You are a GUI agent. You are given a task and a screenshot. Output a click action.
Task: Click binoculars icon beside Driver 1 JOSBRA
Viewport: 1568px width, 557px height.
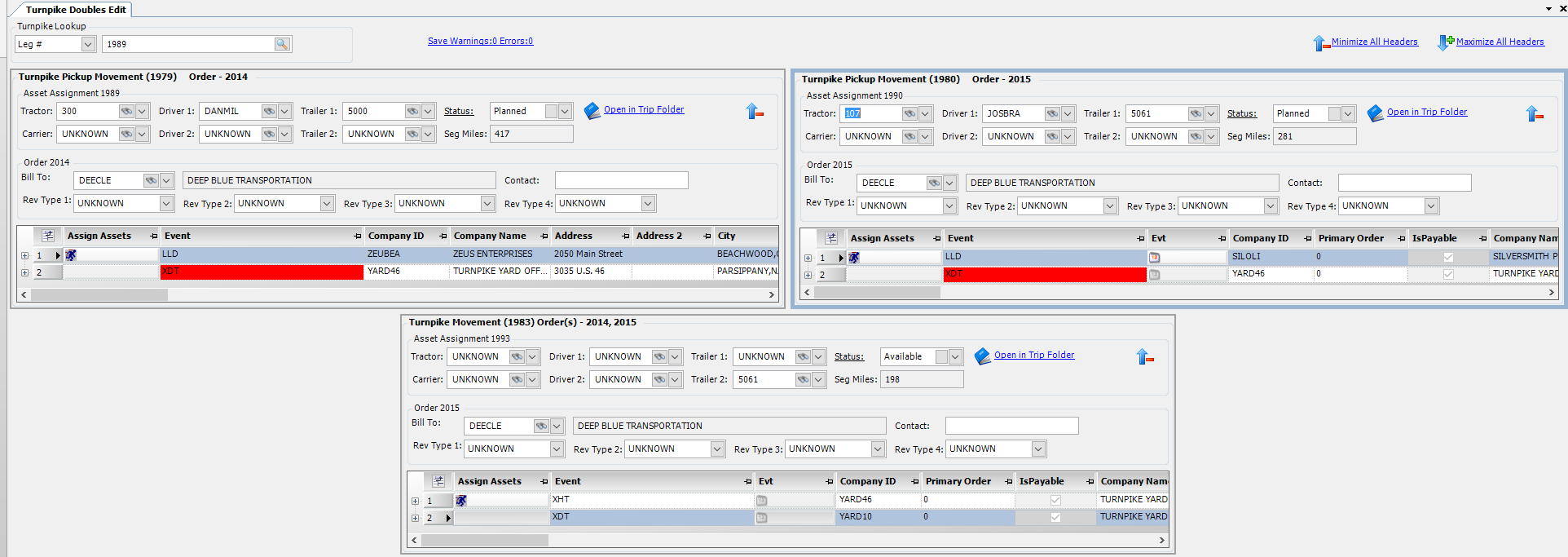point(1052,113)
